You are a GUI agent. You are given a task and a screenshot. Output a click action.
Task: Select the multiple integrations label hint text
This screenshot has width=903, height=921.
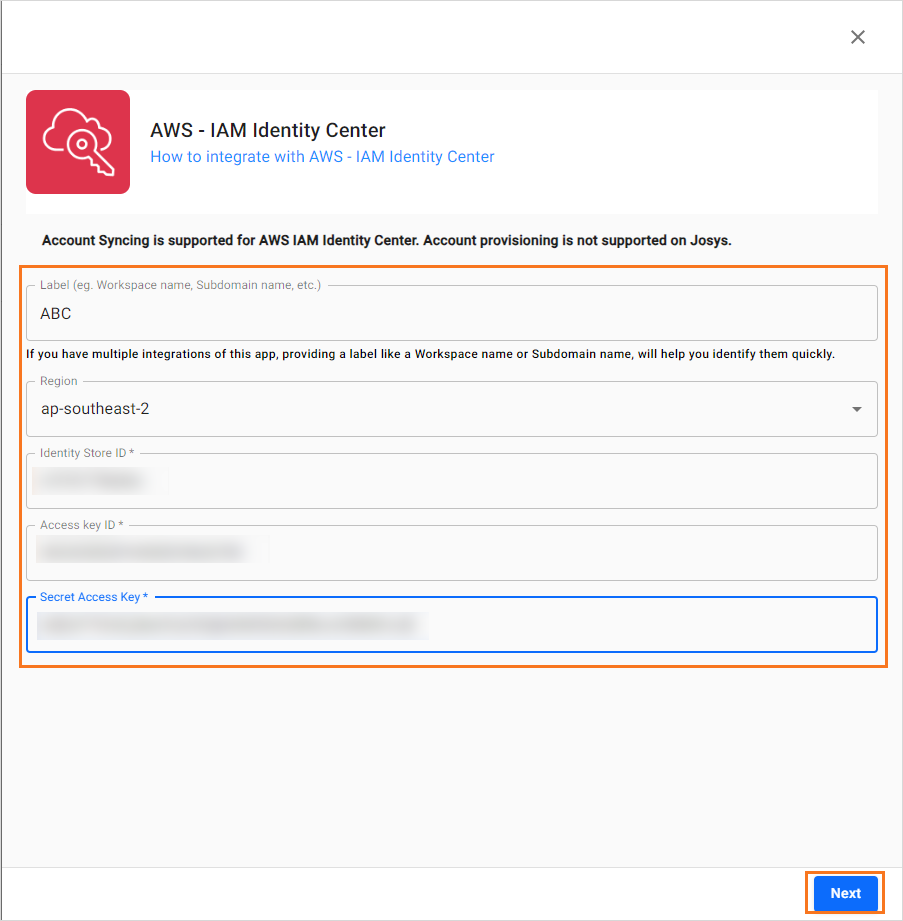430,354
